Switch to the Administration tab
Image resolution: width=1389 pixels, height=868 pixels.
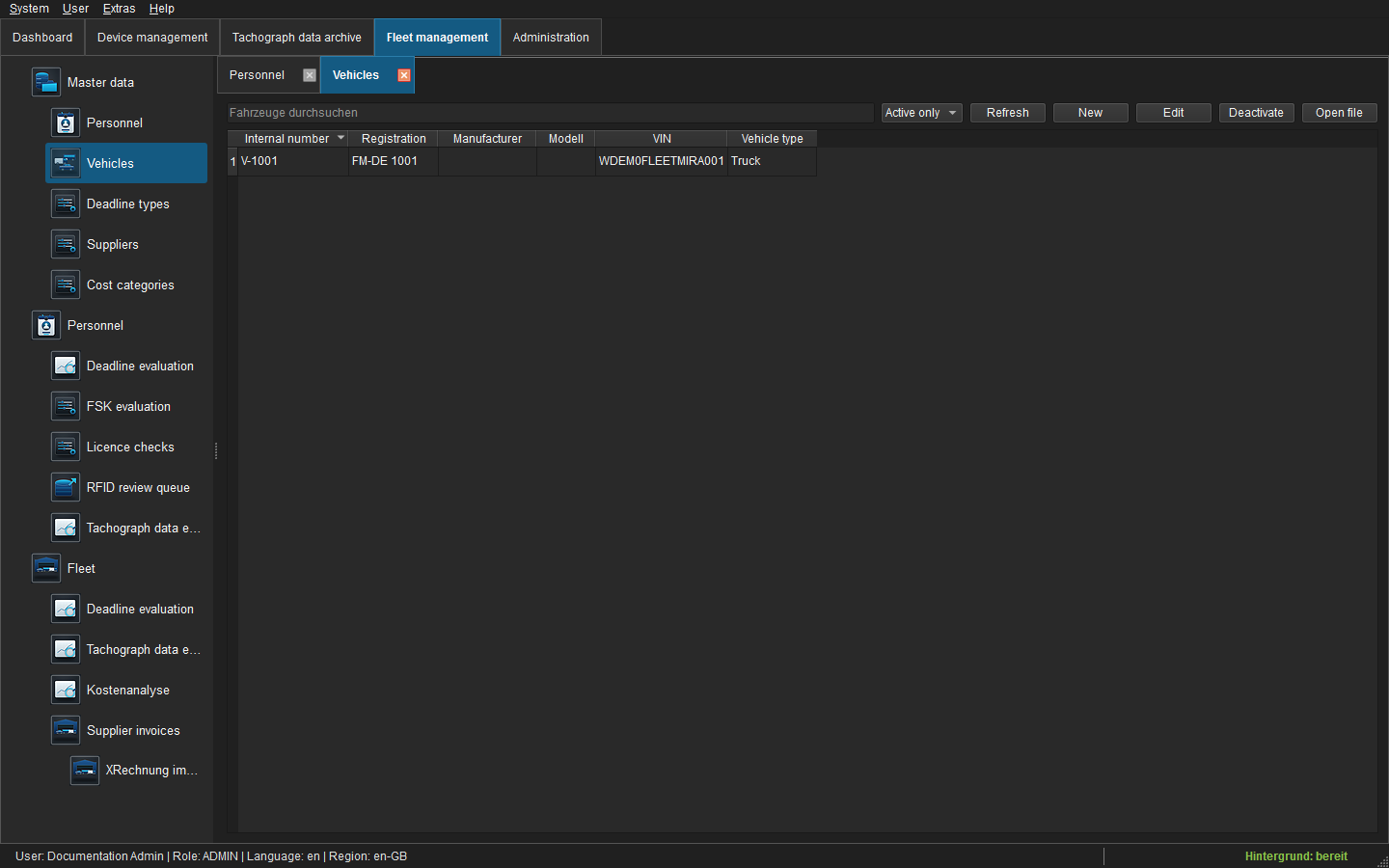551,38
